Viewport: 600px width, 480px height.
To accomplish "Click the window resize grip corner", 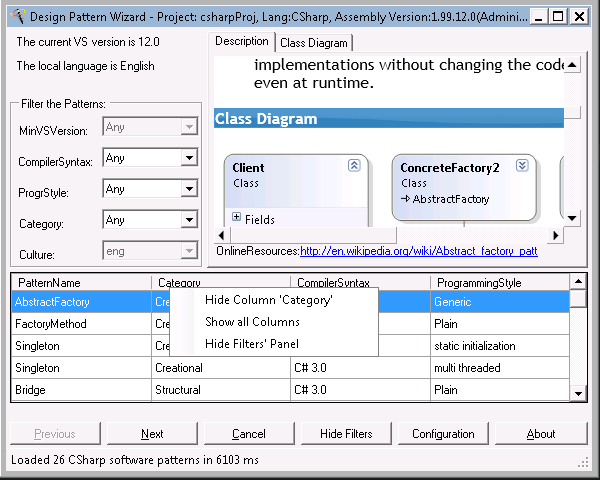I will pyautogui.click(x=583, y=463).
